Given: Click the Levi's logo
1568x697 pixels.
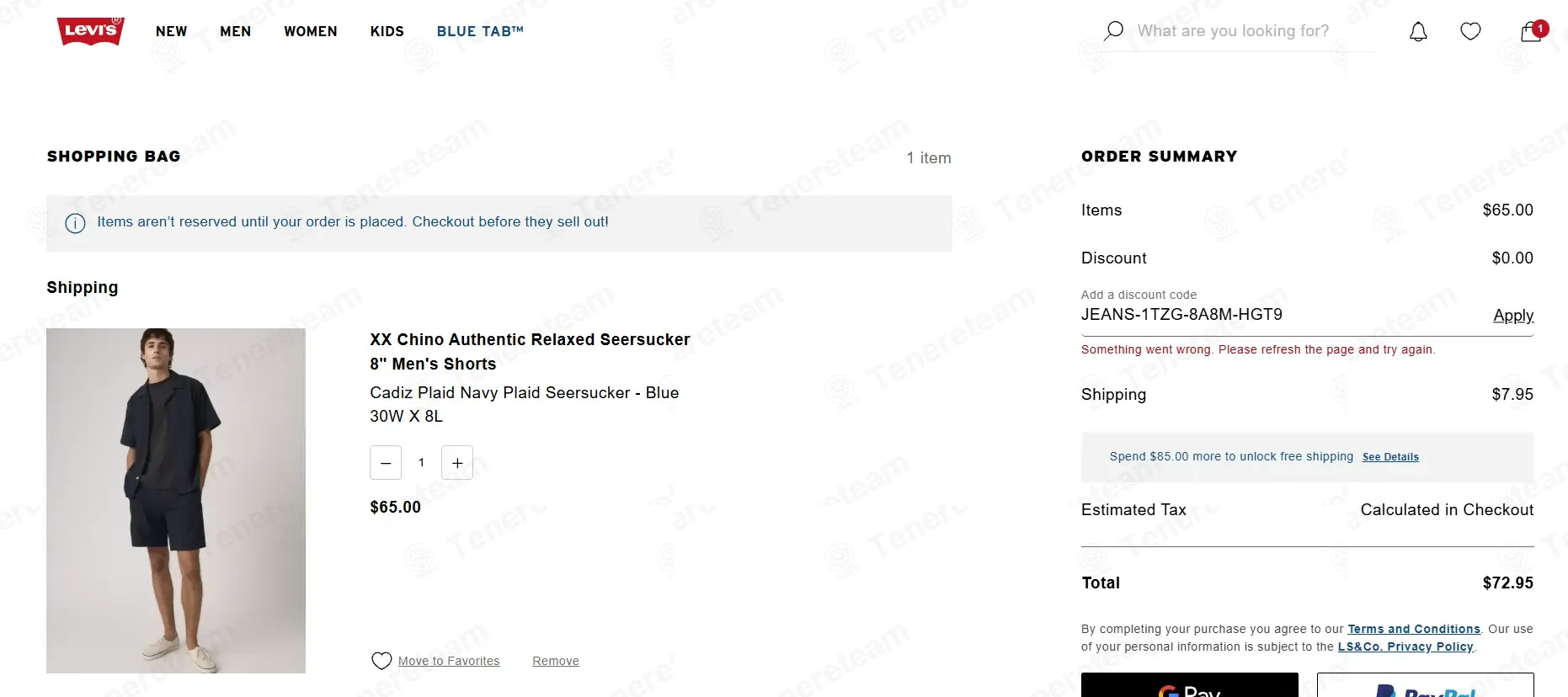Looking at the screenshot, I should (x=91, y=31).
